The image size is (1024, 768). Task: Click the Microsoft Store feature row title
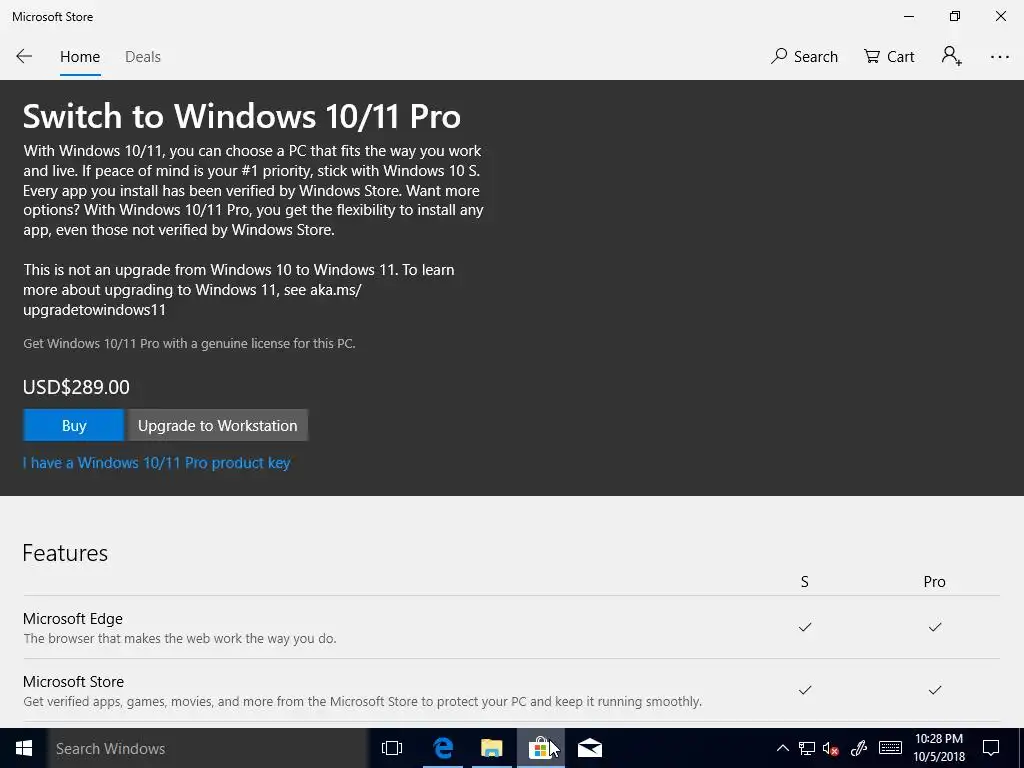(73, 682)
